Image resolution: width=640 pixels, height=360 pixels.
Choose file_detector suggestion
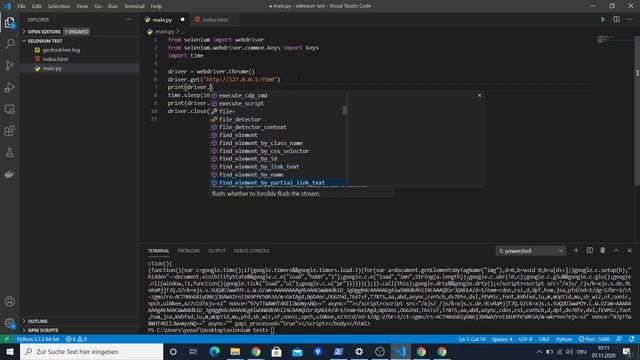tap(278, 119)
